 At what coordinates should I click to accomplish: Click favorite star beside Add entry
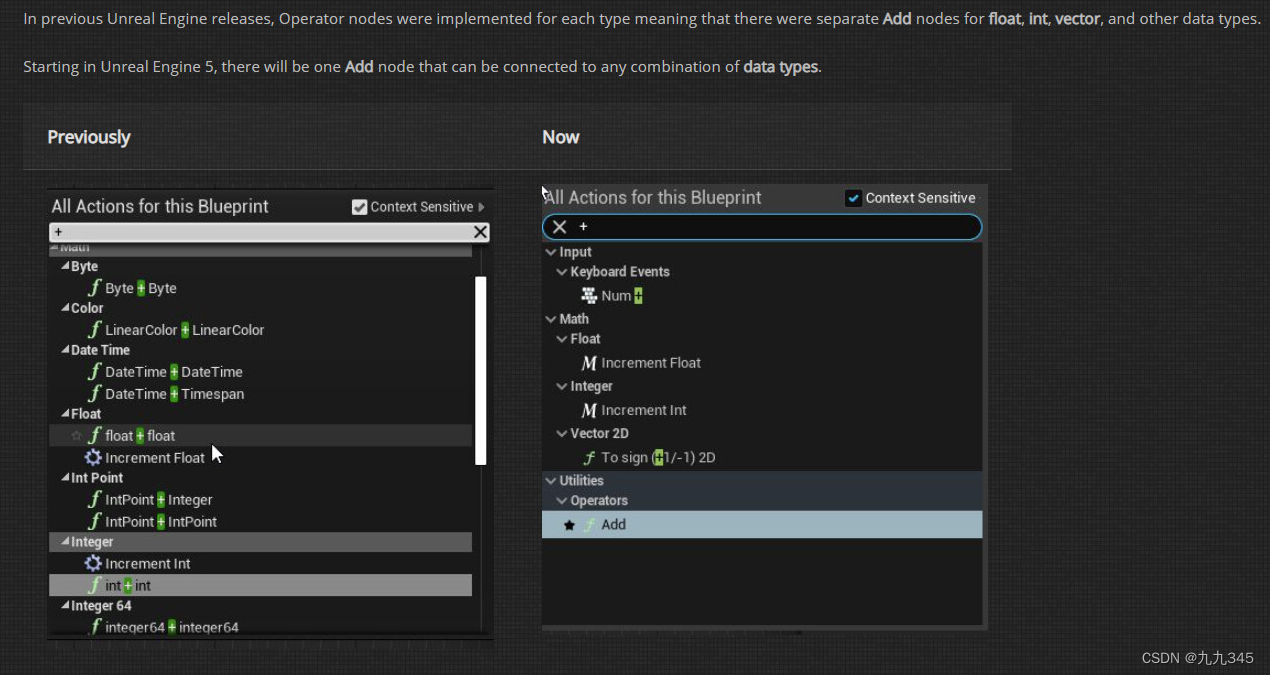tap(569, 525)
